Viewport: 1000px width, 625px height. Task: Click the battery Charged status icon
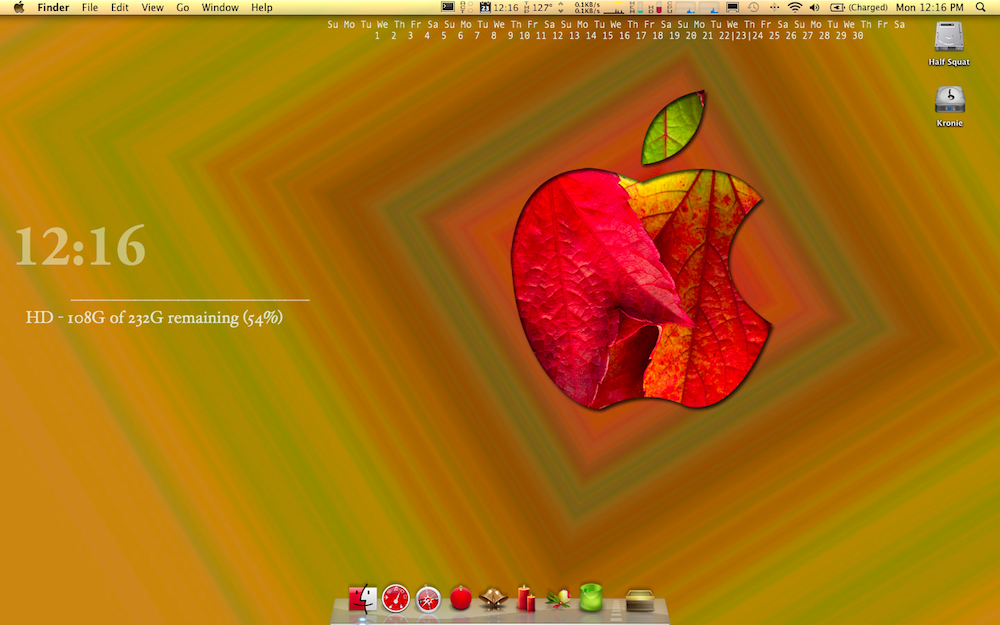coord(858,7)
